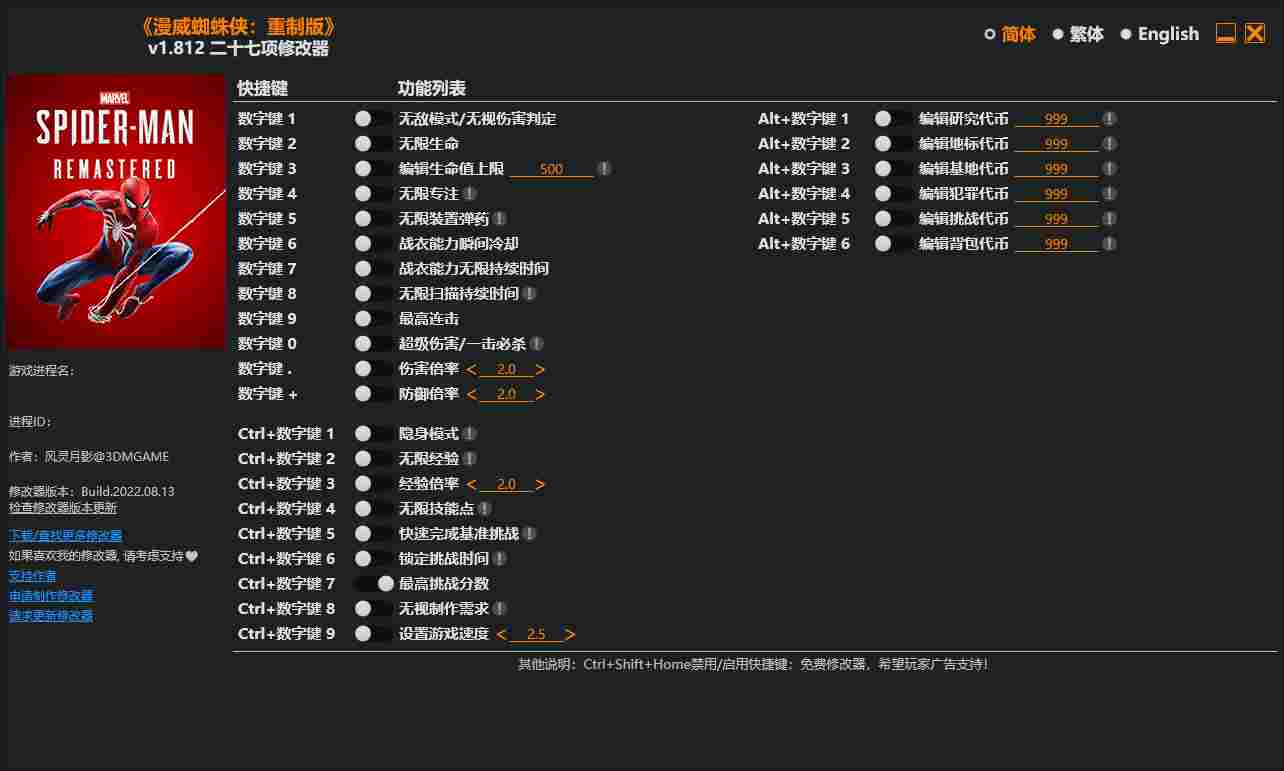Click 支持作者 link
The height and width of the screenshot is (771, 1284).
33,576
